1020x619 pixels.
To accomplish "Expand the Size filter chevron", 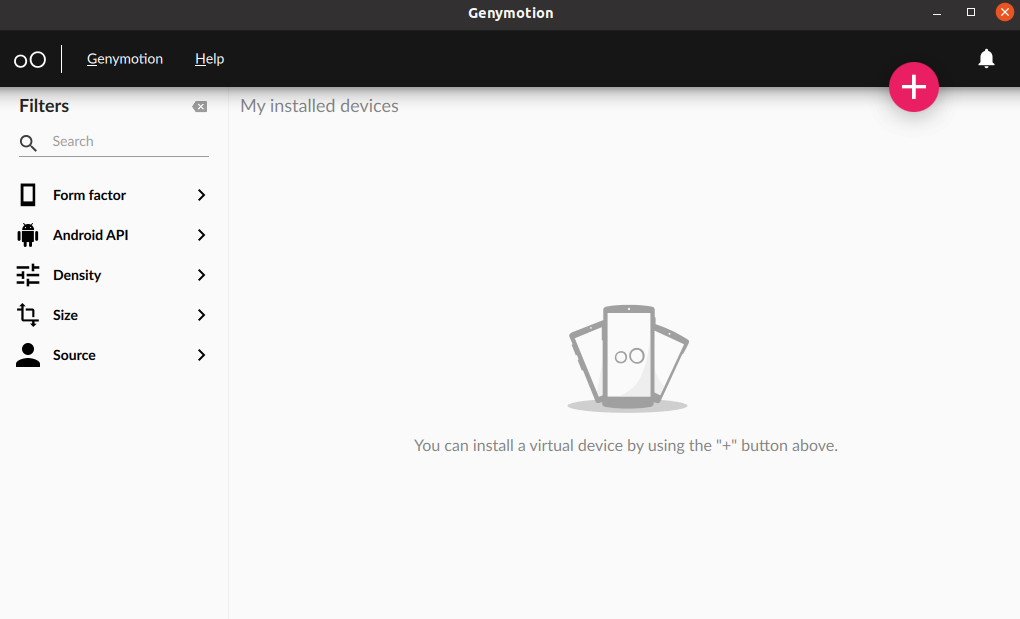I will pyautogui.click(x=201, y=315).
